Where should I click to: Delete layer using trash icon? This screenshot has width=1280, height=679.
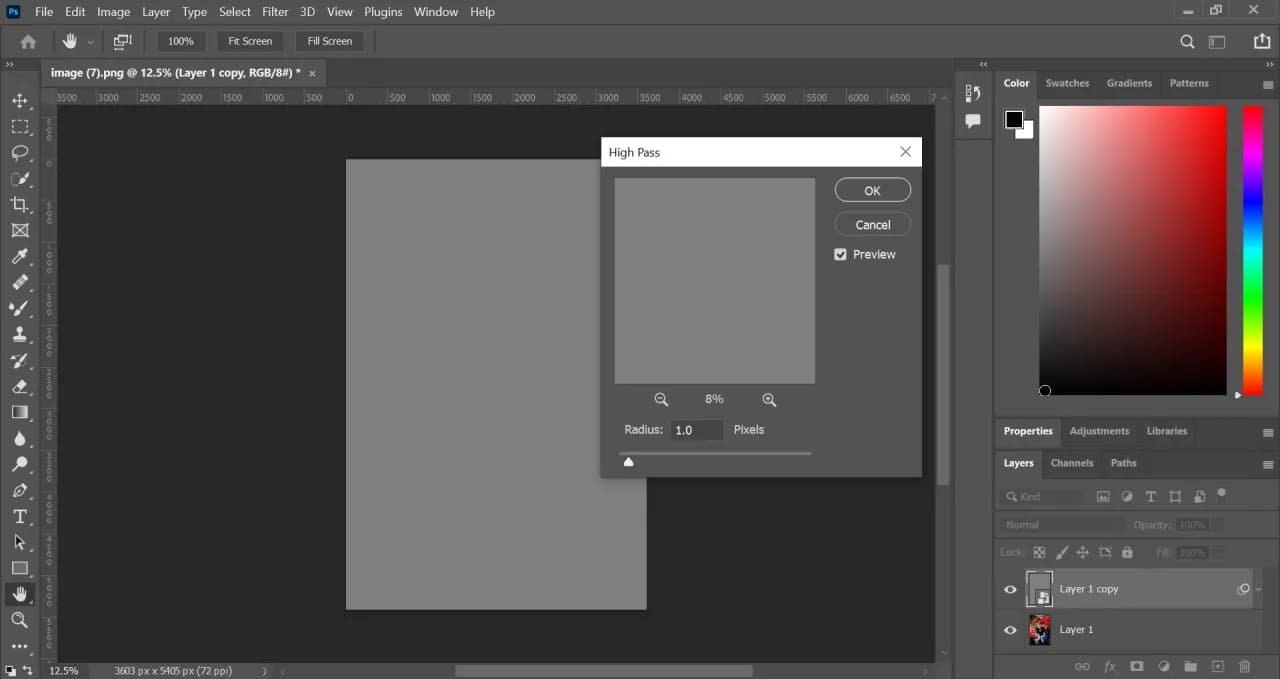pos(1244,666)
